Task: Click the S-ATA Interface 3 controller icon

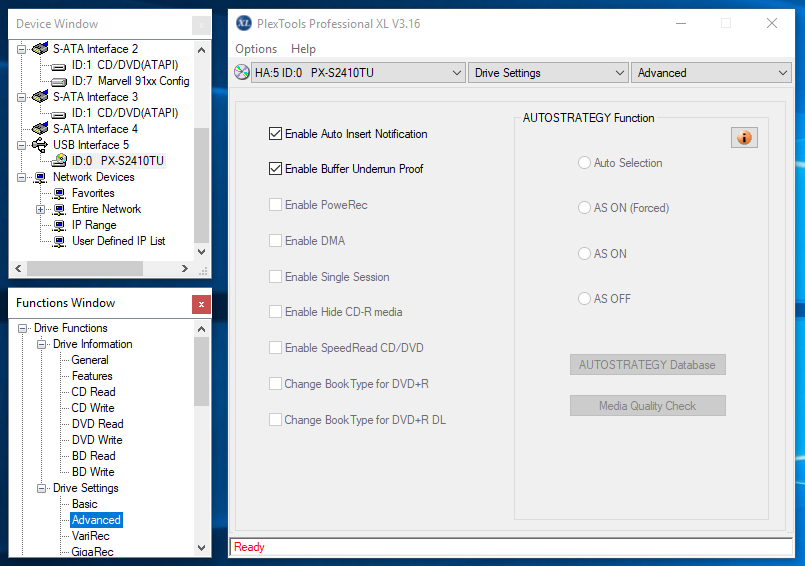Action: click(x=40, y=97)
